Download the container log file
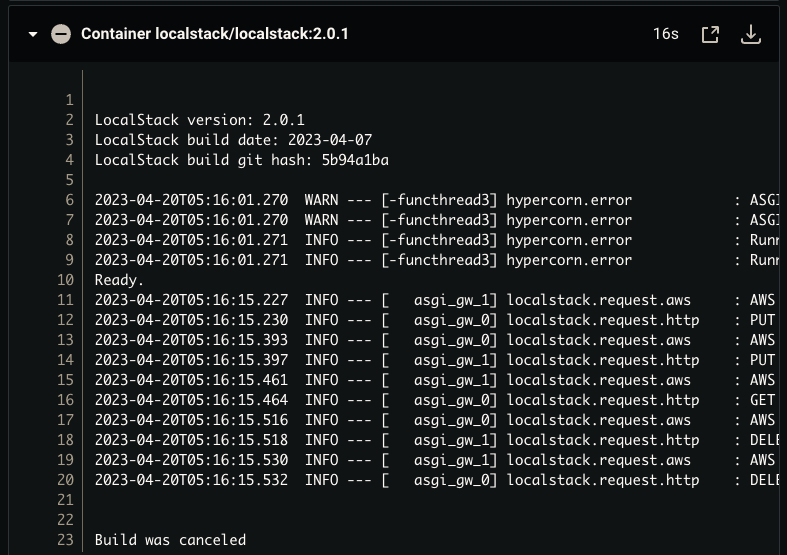Screen dimensions: 787x555 pyautogui.click(x=751, y=34)
